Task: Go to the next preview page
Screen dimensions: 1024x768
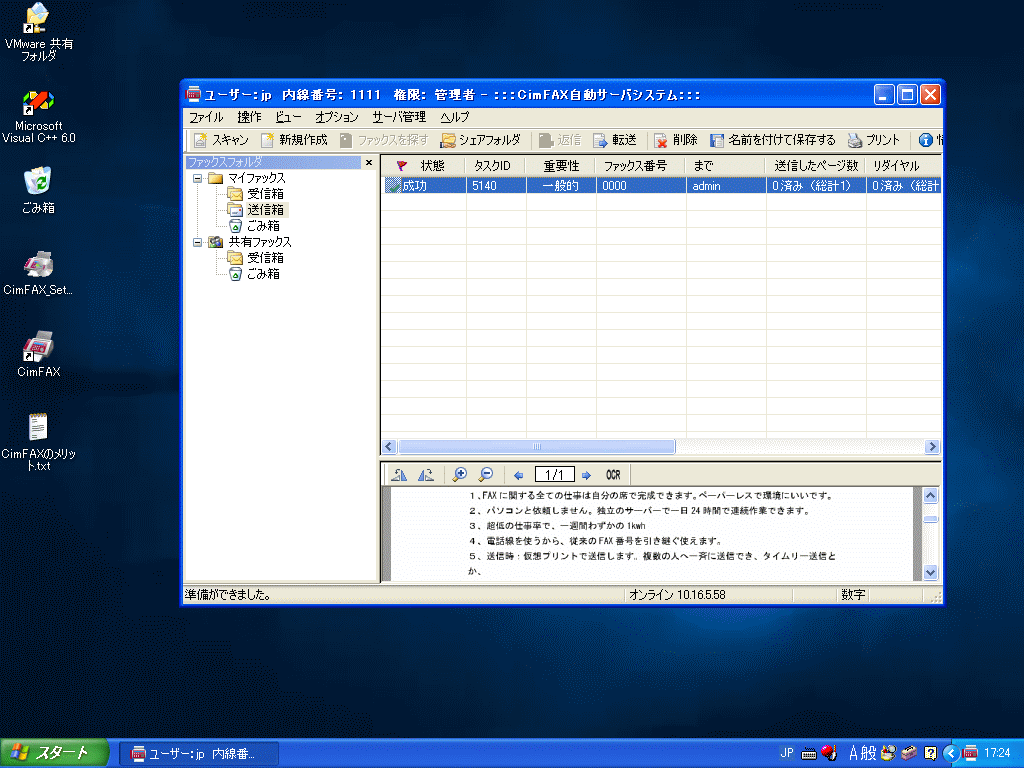Action: [x=586, y=475]
